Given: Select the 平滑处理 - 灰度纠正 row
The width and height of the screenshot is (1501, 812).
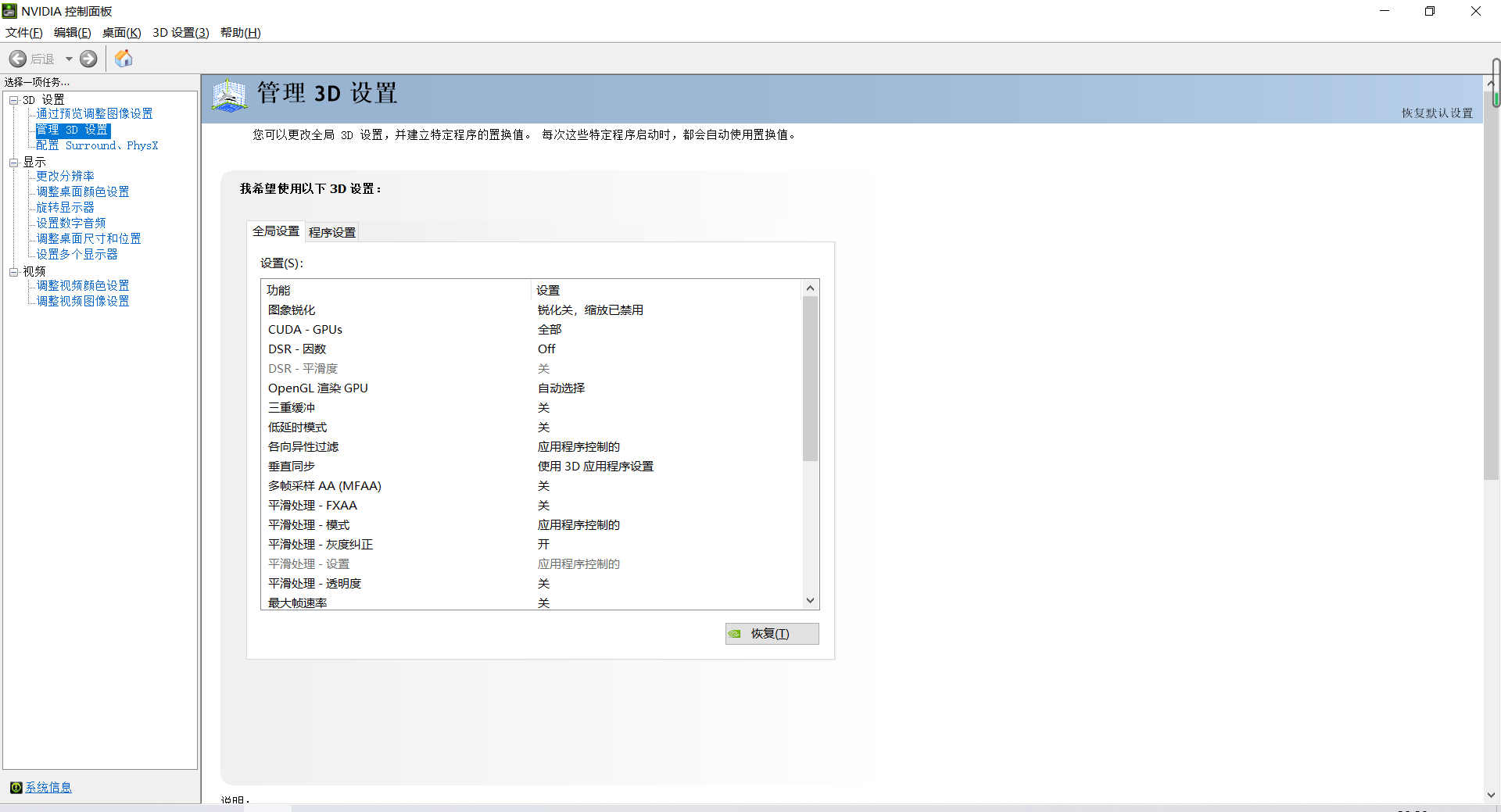Looking at the screenshot, I should (532, 544).
